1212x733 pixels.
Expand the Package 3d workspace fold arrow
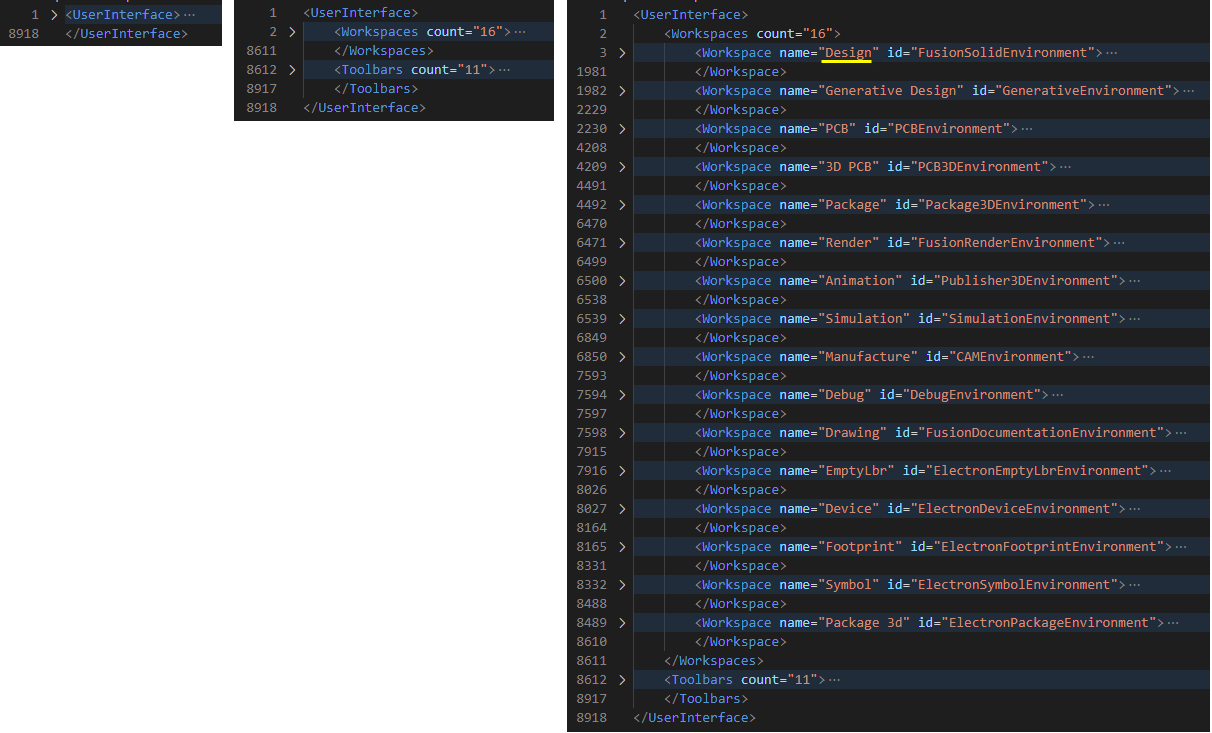621,623
